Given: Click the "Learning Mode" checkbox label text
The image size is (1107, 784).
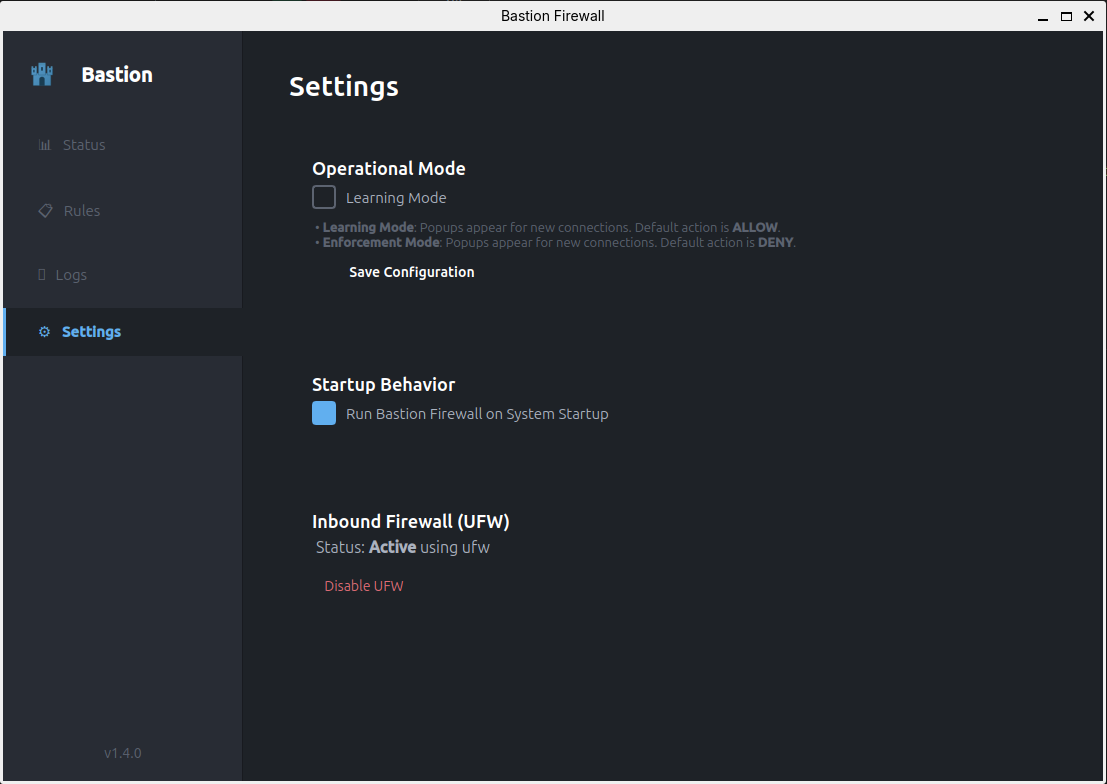Looking at the screenshot, I should (396, 198).
